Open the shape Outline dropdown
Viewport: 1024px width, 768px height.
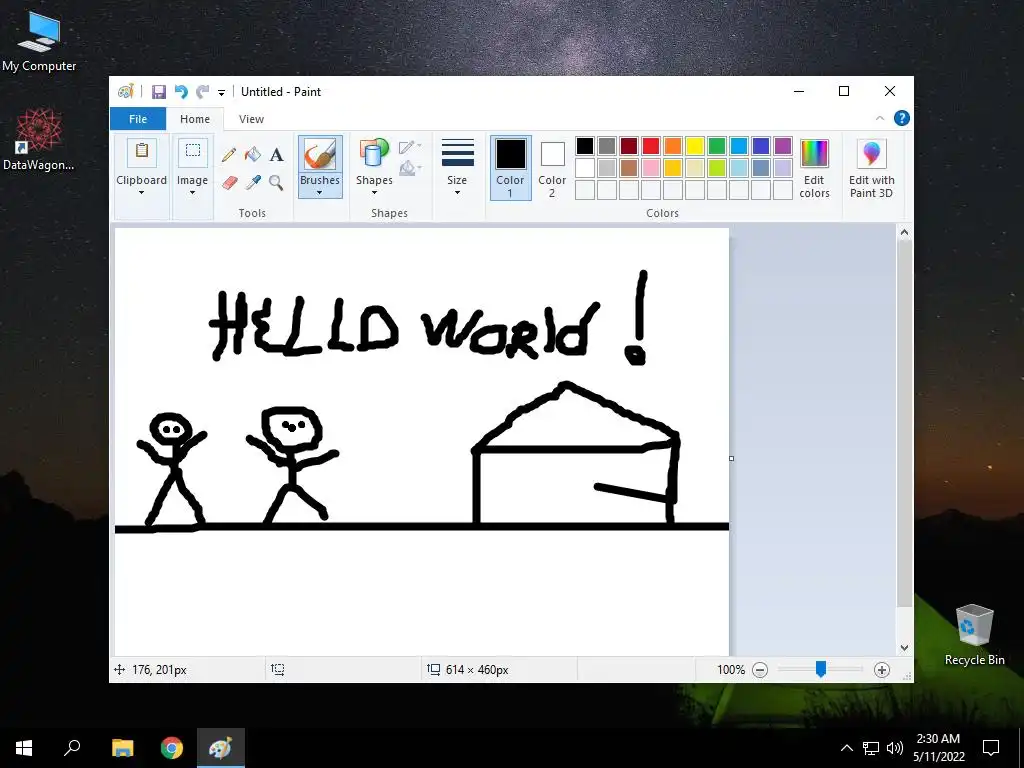[410, 147]
